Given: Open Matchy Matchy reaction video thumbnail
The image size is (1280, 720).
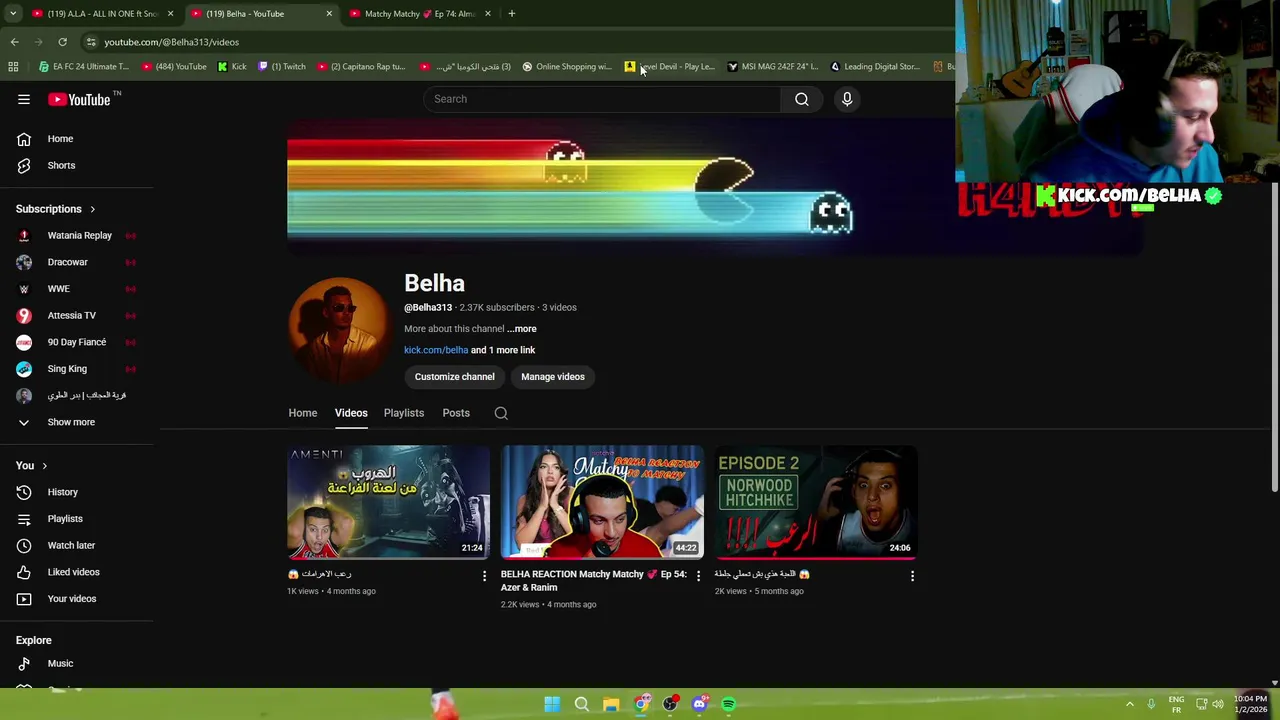Looking at the screenshot, I should click(x=602, y=502).
